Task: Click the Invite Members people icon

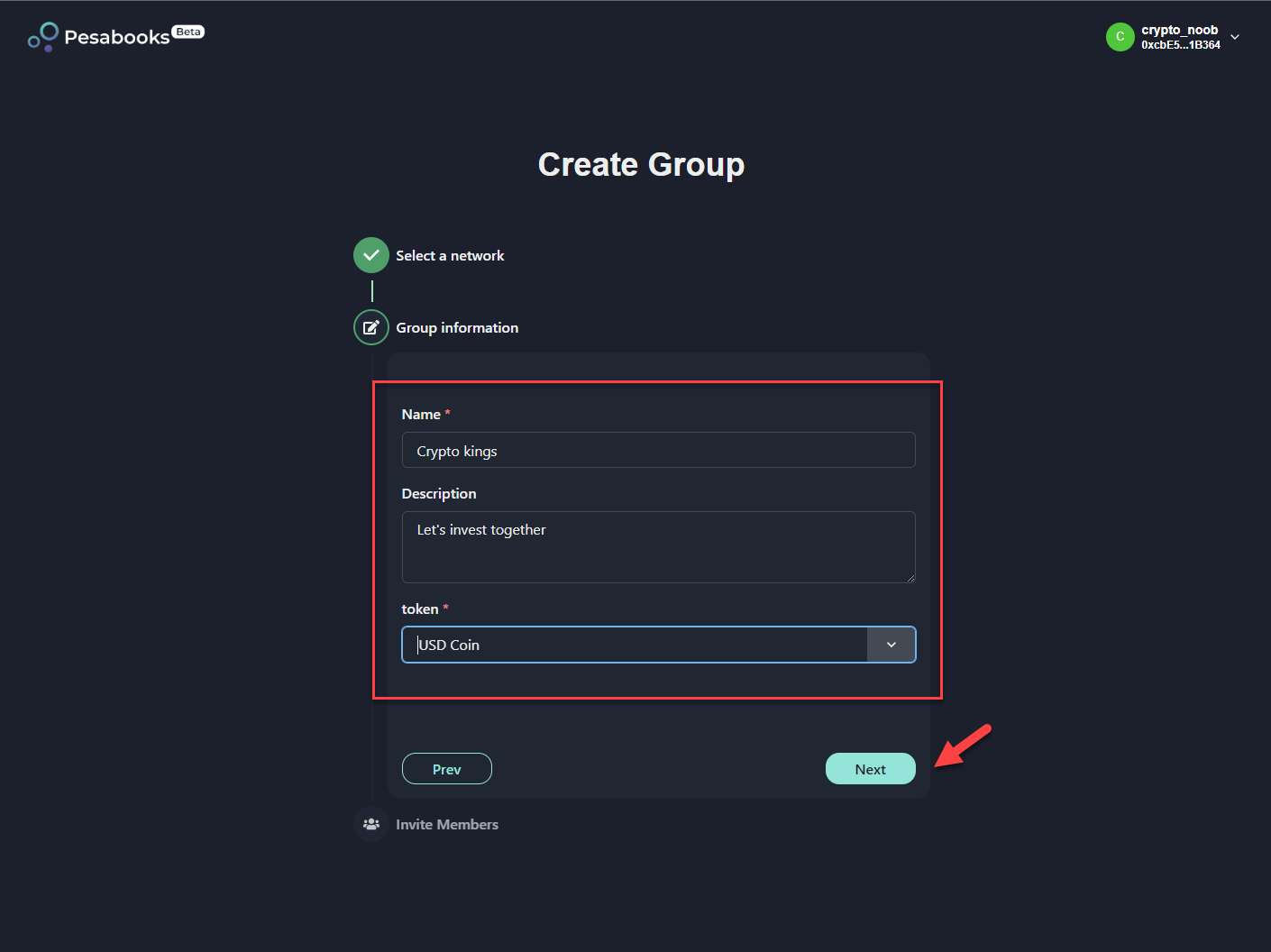Action: click(x=371, y=824)
